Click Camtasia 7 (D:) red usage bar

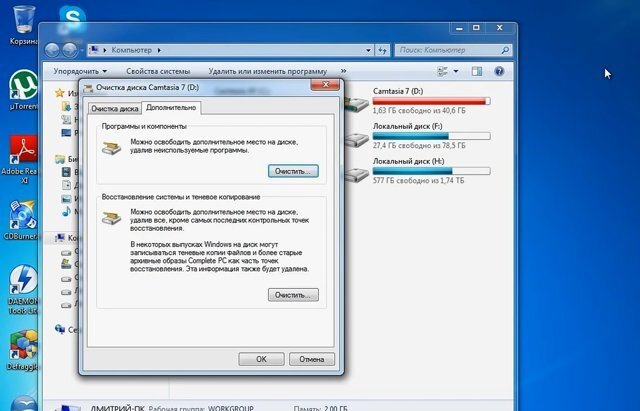point(431,101)
